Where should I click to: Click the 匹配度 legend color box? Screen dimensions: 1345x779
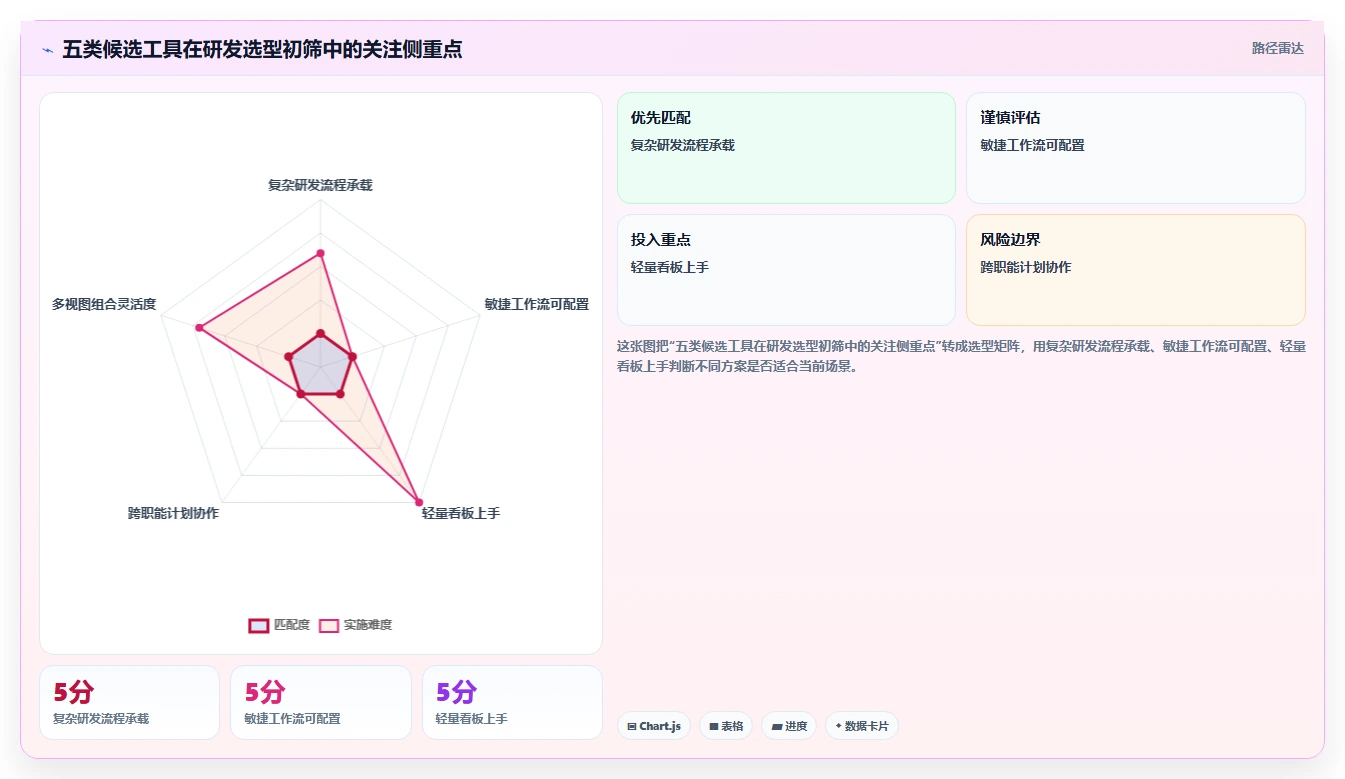258,625
